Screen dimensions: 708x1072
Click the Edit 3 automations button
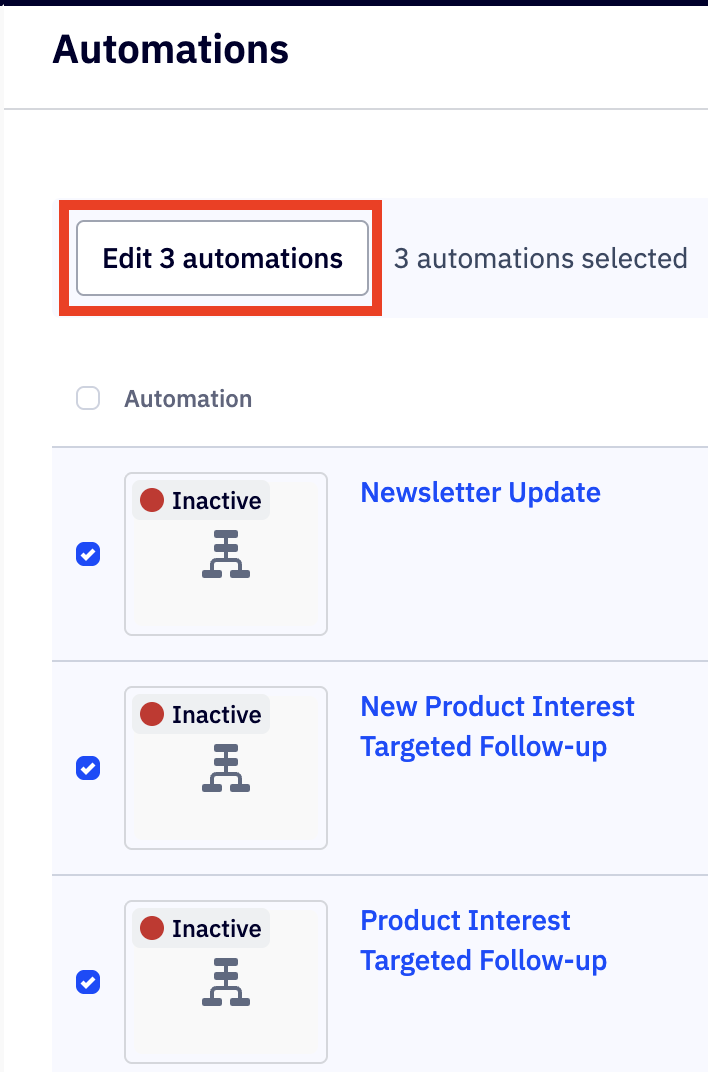pos(222,258)
